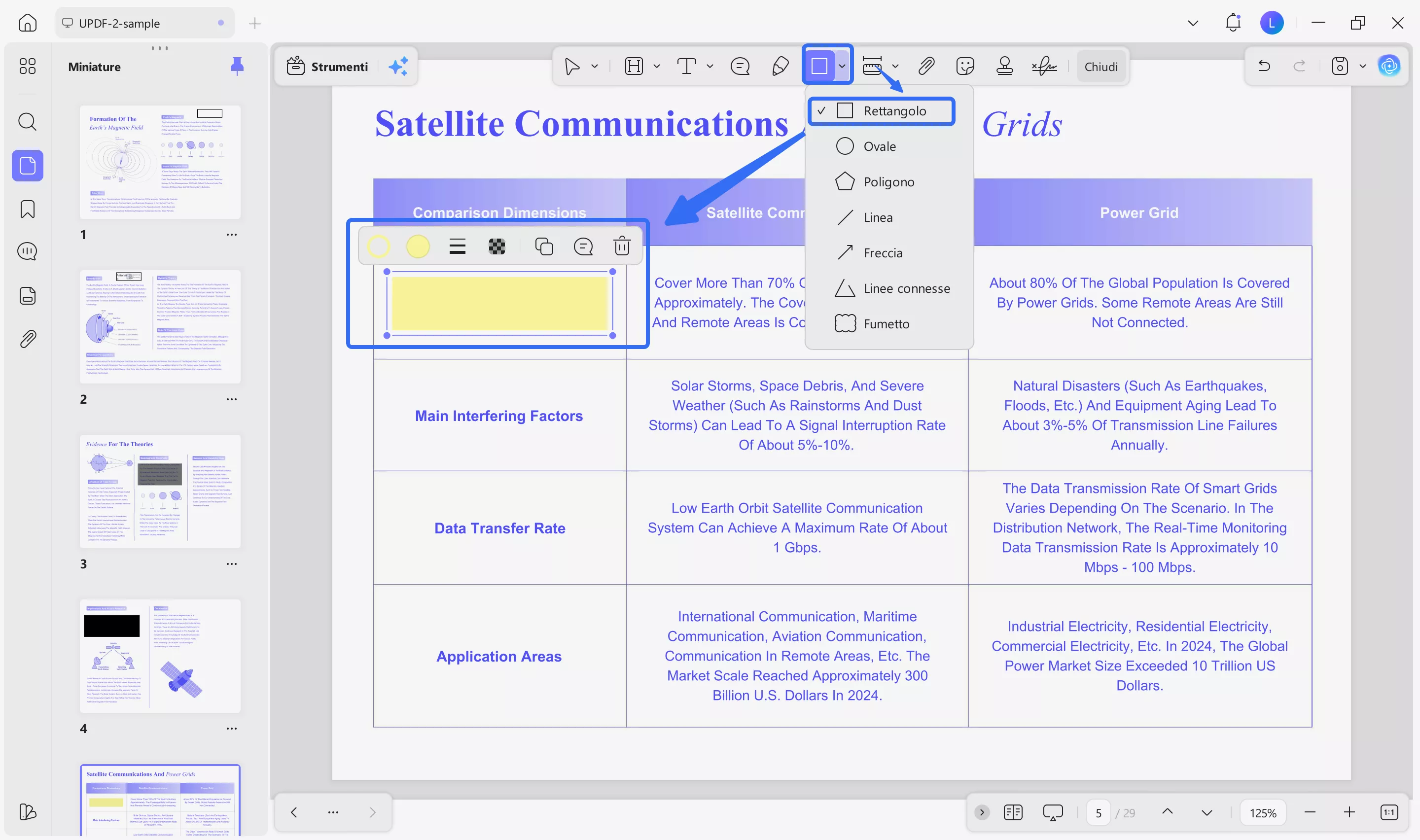Attach a file with the paperclip tool
The width and height of the screenshot is (1420, 840).
[926, 66]
